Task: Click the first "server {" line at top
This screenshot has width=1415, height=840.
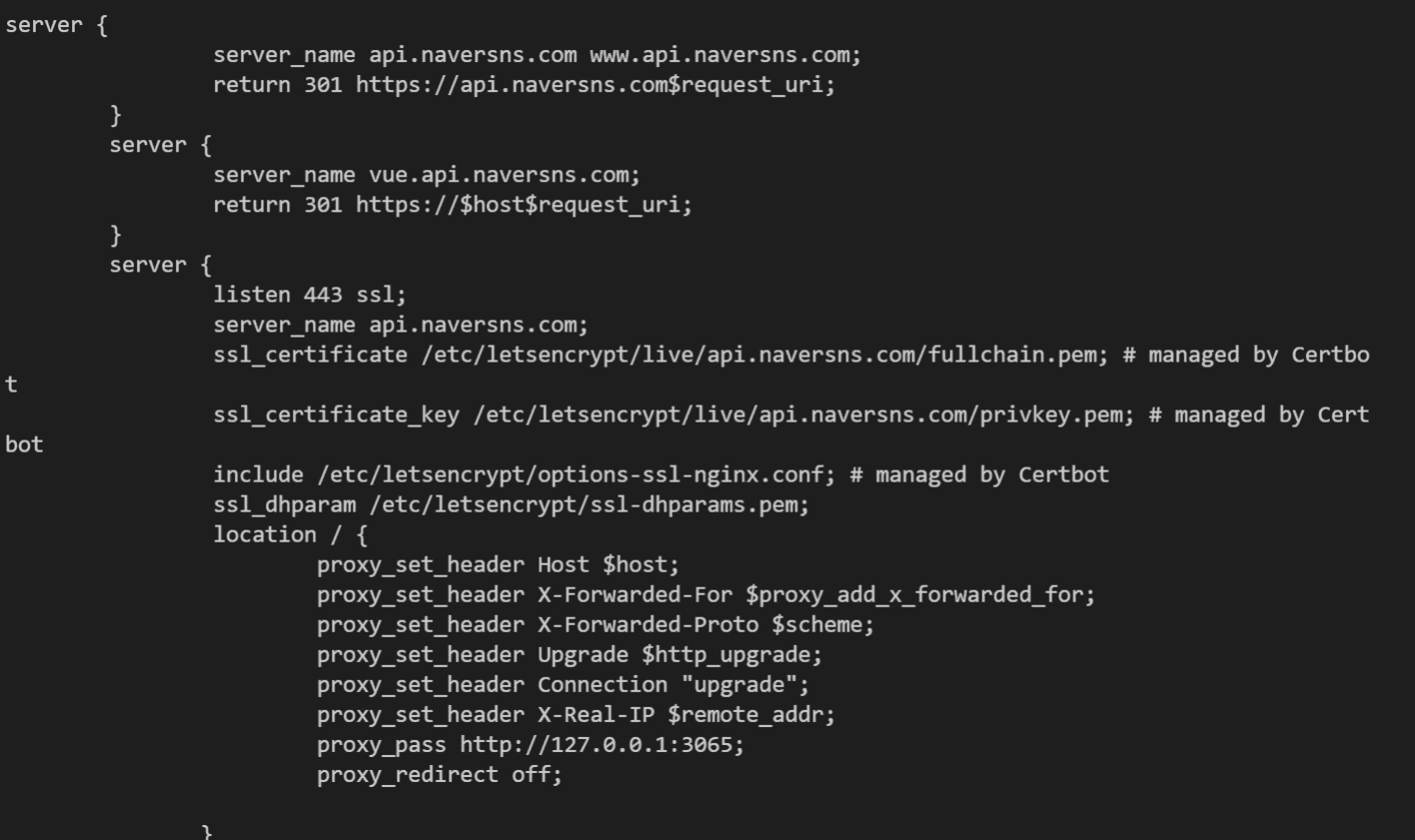Action: (56, 25)
